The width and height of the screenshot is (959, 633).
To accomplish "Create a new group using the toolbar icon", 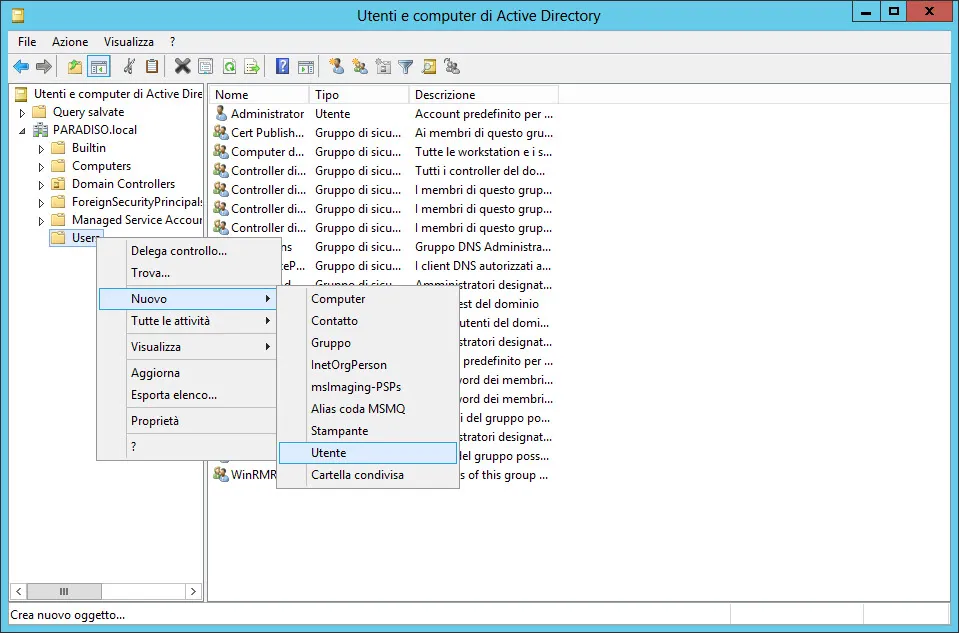I will coord(360,67).
